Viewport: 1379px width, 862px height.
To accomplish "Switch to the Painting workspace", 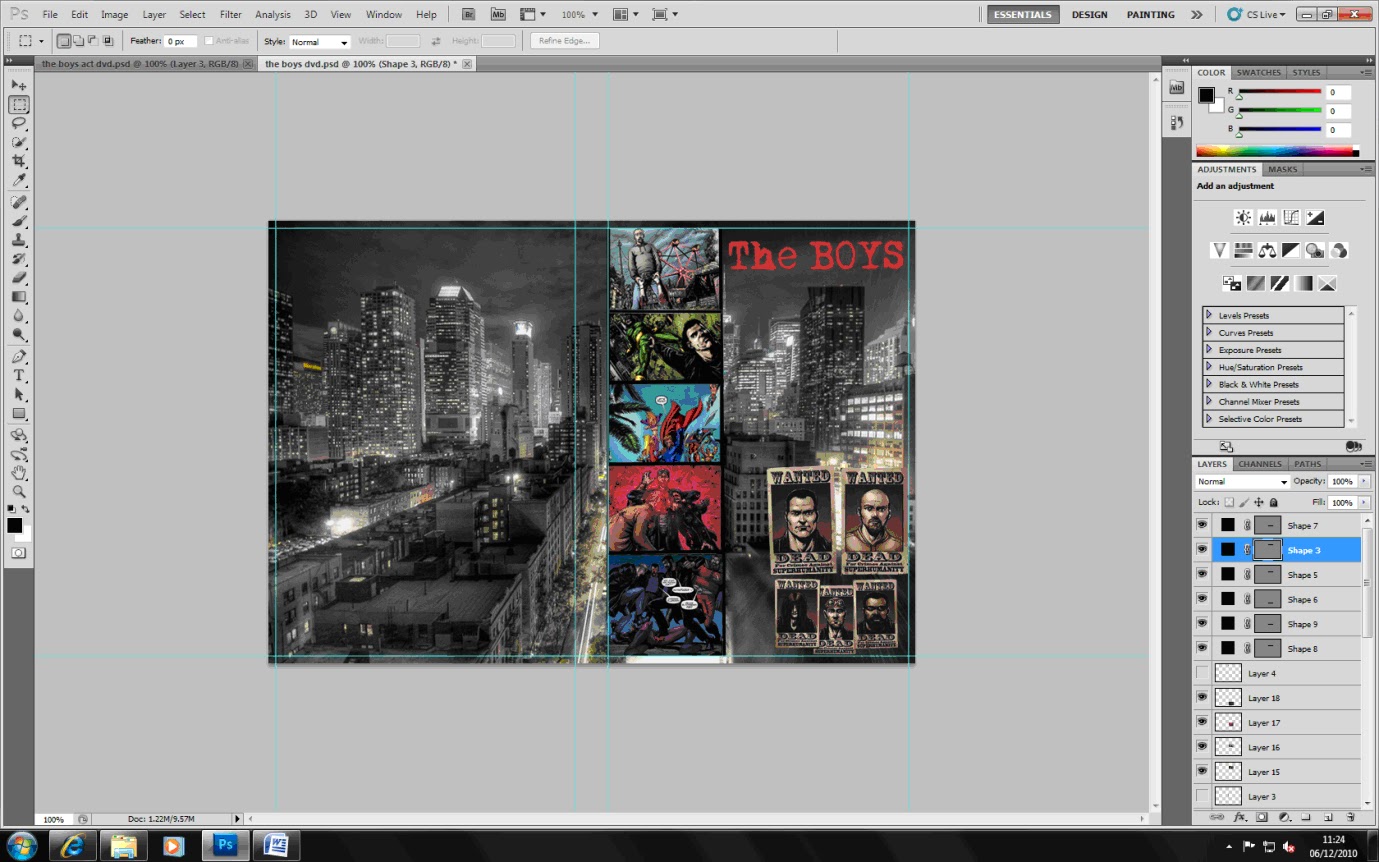I will pos(1150,15).
